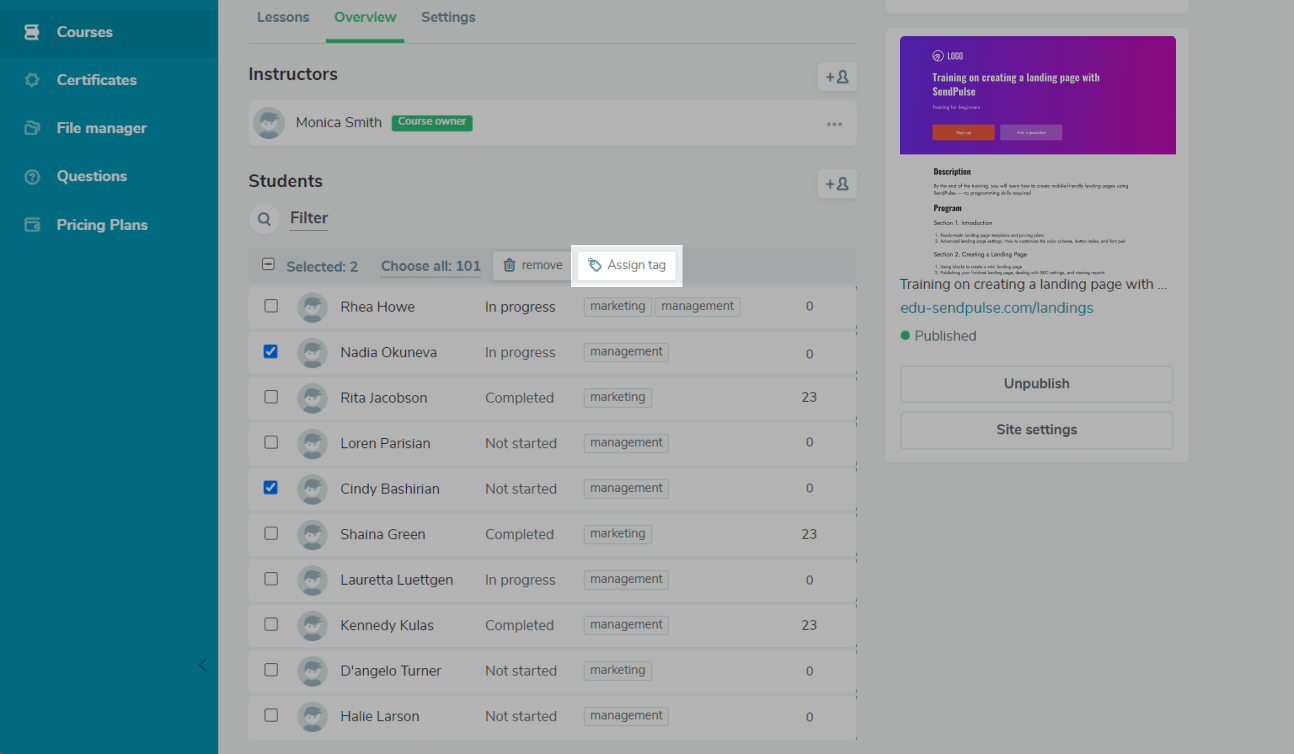
Task: Switch to the Settings tab
Action: click(x=448, y=17)
